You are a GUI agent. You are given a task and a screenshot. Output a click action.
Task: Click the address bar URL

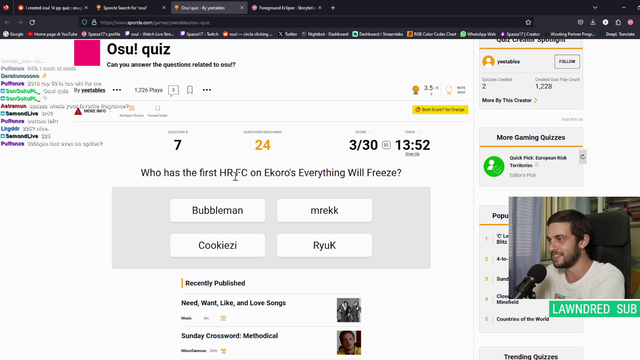(x=155, y=23)
